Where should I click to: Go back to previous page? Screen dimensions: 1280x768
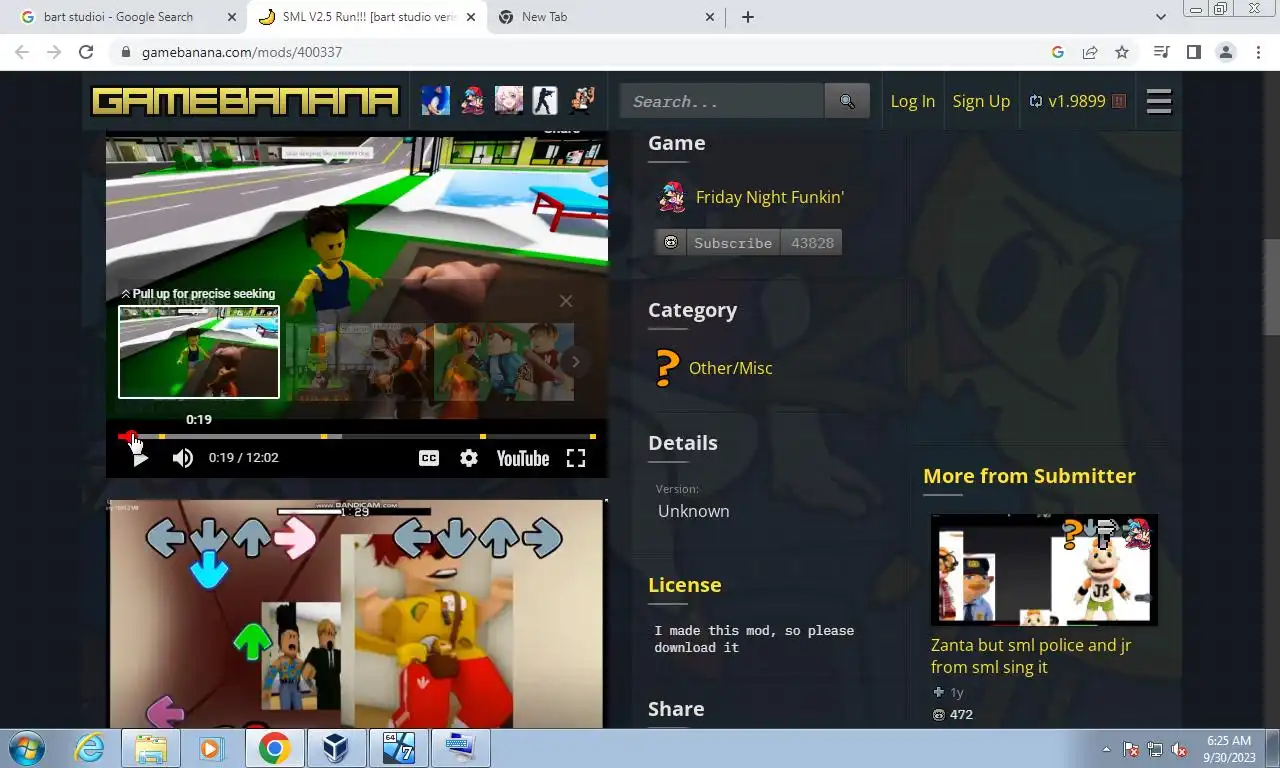pyautogui.click(x=22, y=52)
